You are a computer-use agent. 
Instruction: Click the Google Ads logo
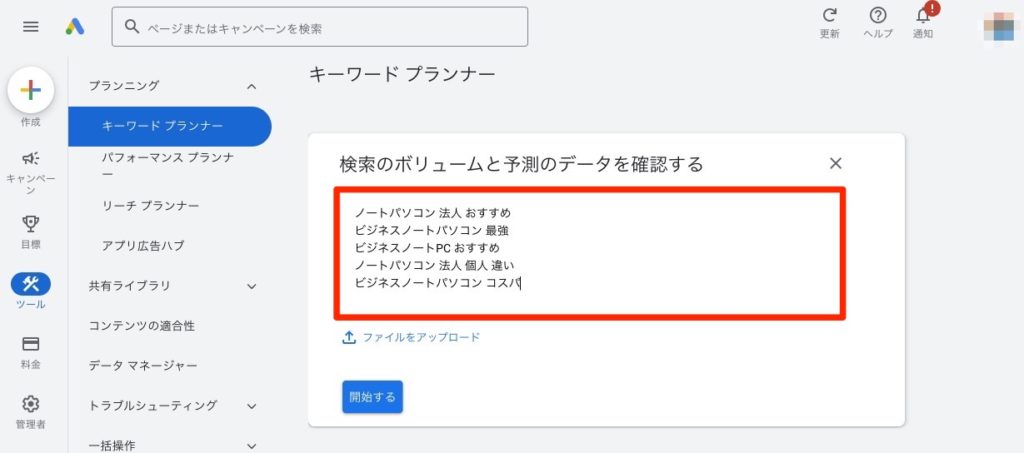coord(75,27)
